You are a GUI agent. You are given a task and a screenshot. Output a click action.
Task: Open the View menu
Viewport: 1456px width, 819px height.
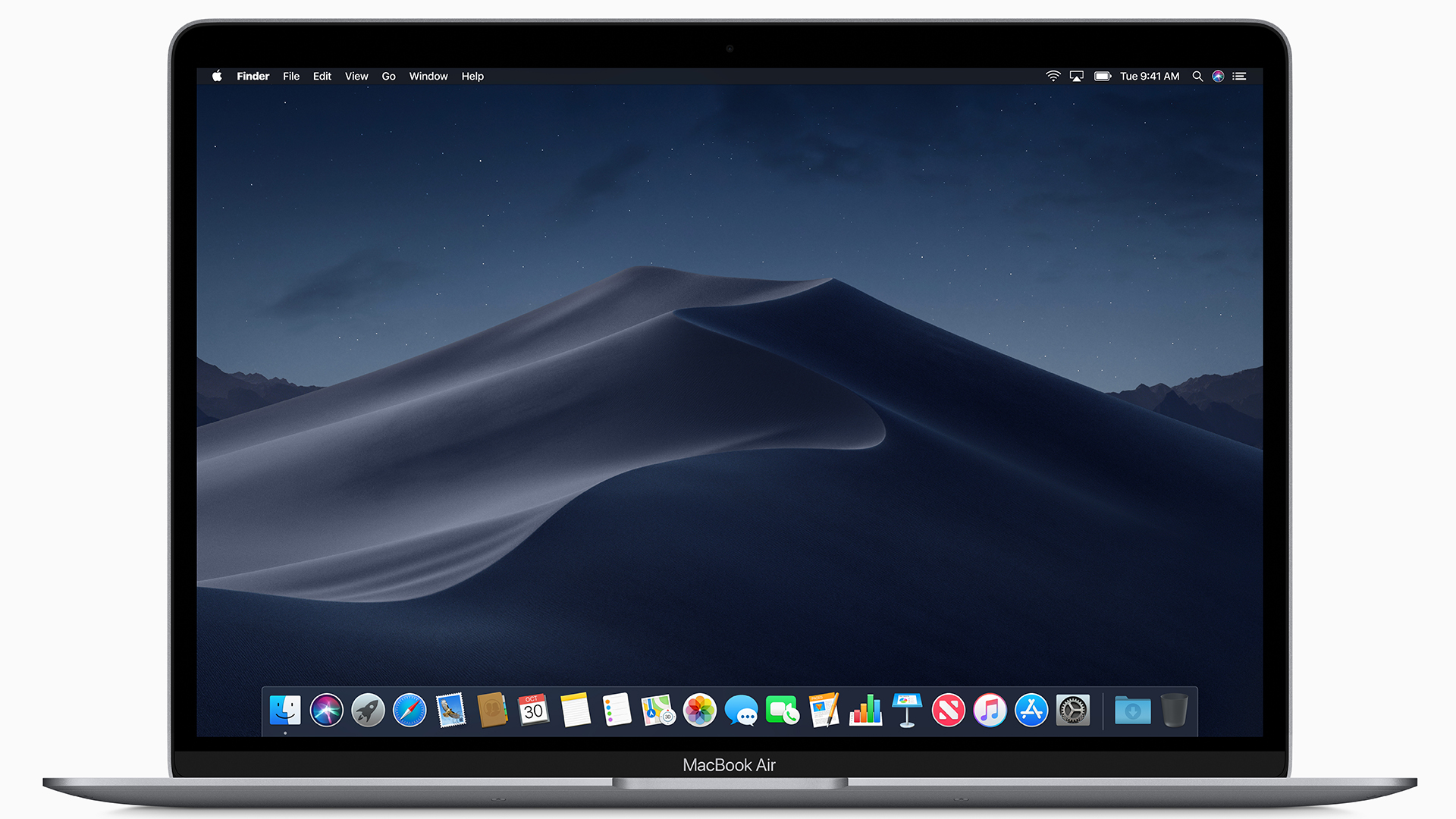tap(356, 77)
